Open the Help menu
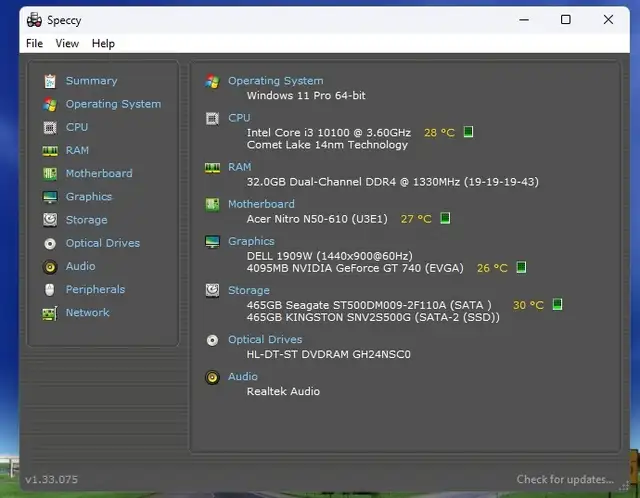The image size is (640, 498). click(x=103, y=43)
